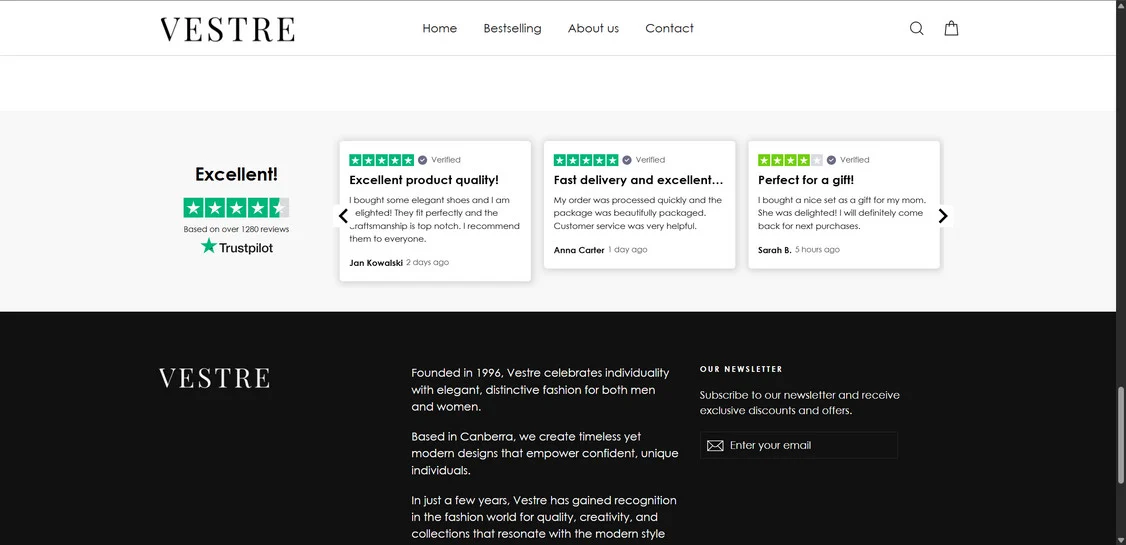Viewport: 1126px width, 545px height.
Task: Click the '5 hours ago' timestamp
Action: (817, 250)
